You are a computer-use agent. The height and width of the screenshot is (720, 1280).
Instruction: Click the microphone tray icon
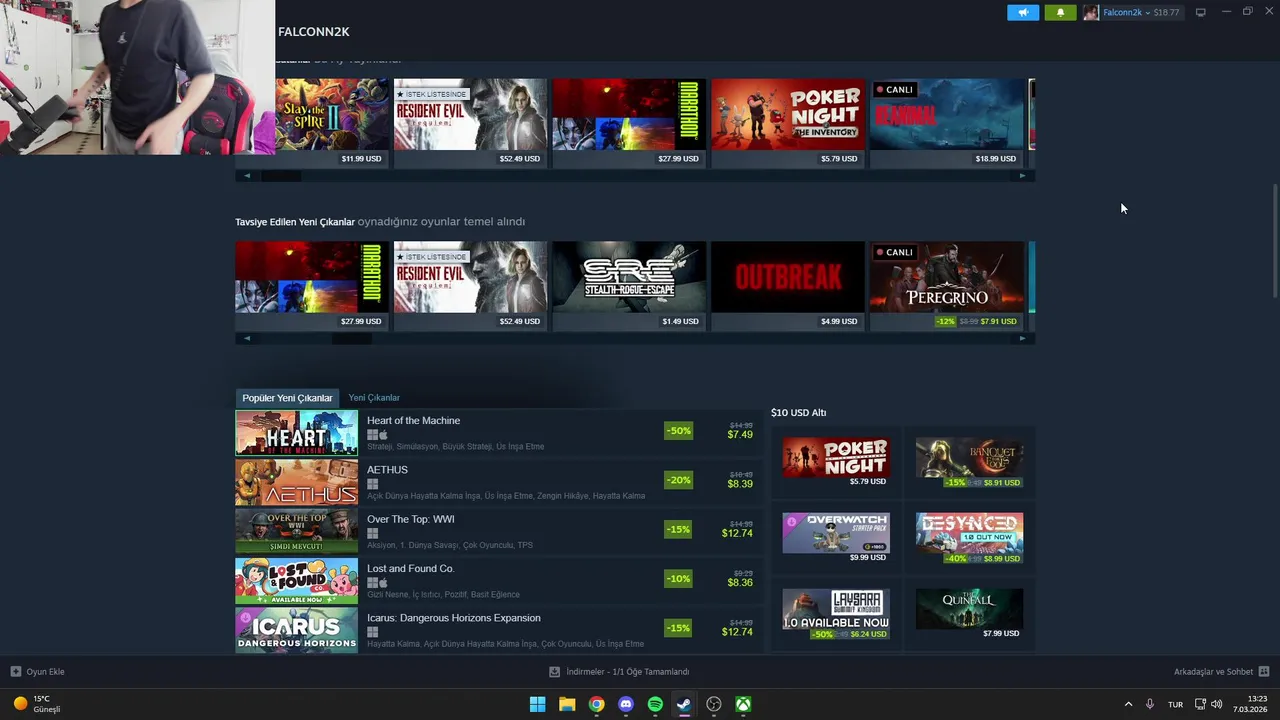(x=1150, y=704)
